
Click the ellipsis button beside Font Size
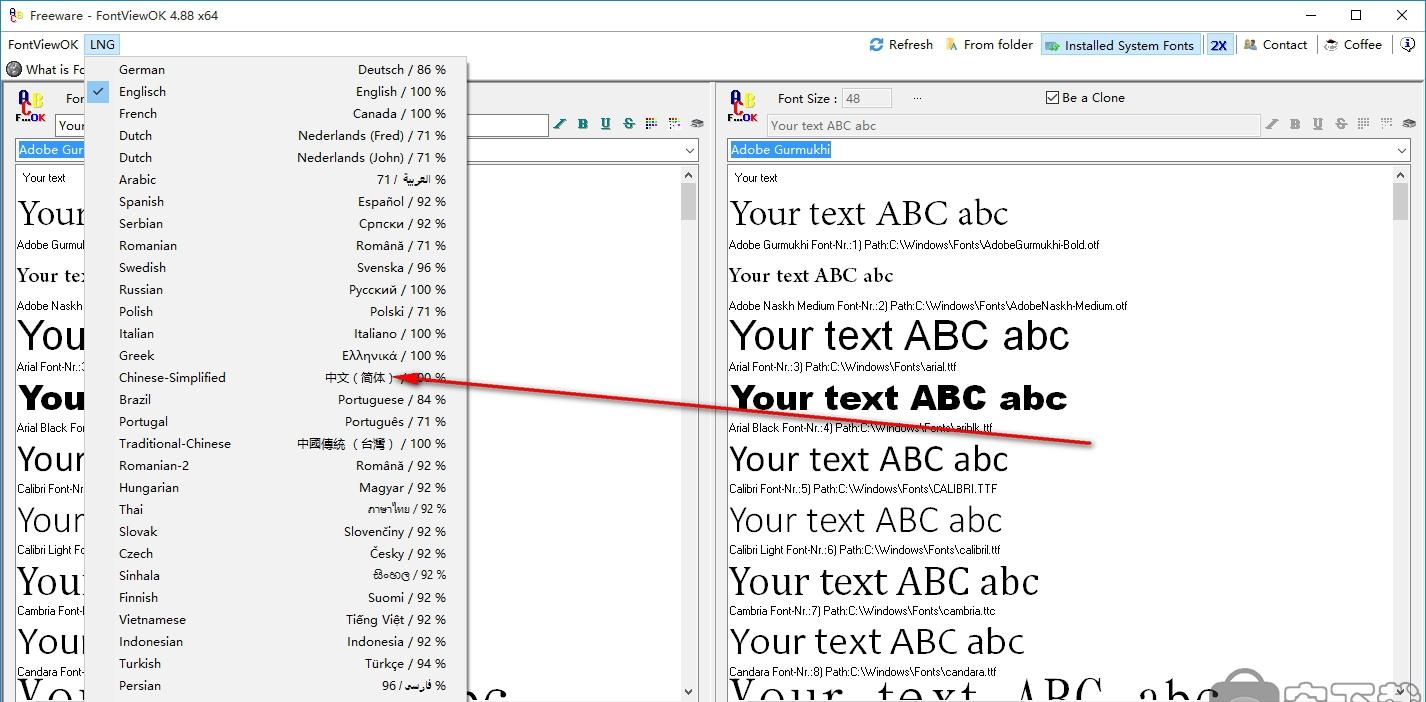pyautogui.click(x=917, y=98)
